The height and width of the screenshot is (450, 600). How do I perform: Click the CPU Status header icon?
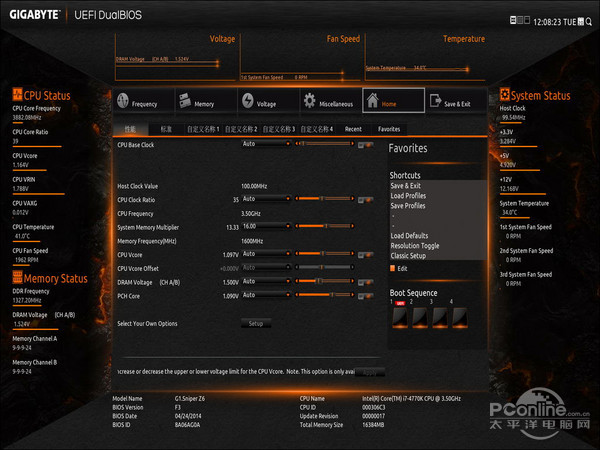(x=17, y=94)
